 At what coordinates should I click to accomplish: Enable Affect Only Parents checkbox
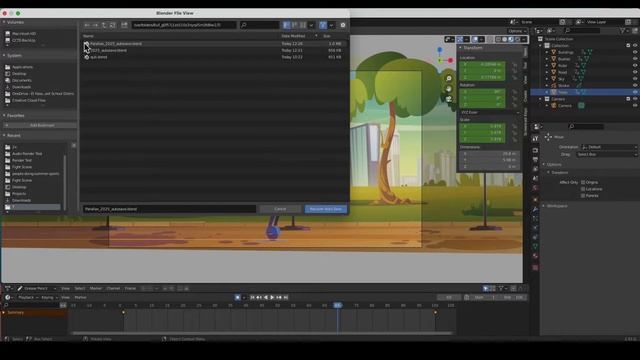coord(583,196)
